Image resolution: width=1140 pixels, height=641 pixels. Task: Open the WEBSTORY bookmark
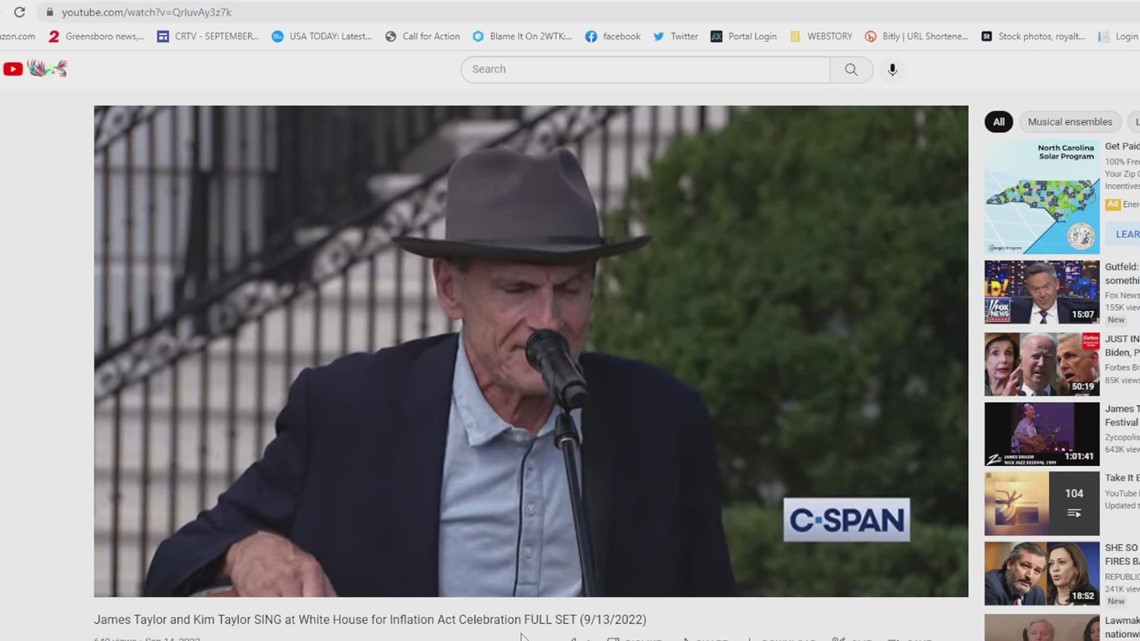tap(820, 36)
